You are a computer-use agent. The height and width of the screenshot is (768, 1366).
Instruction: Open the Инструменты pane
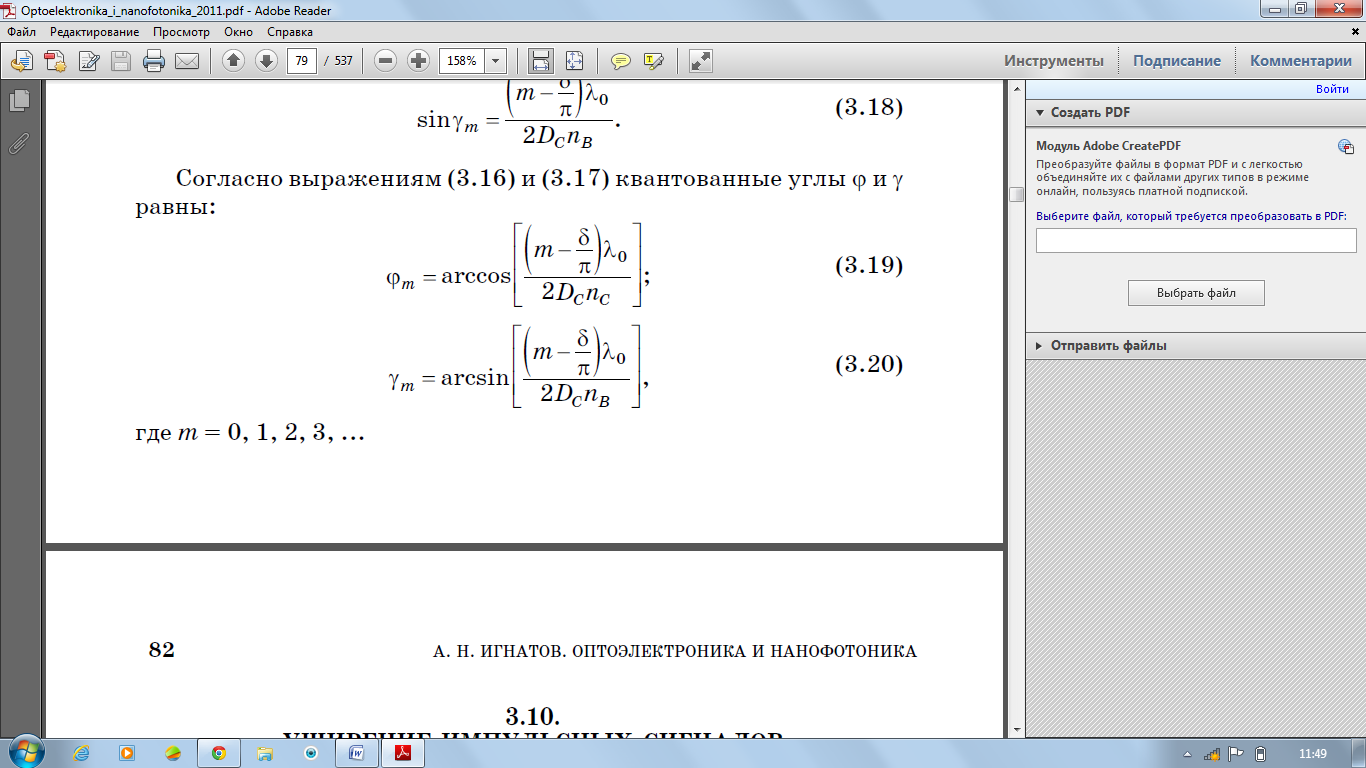1054,61
